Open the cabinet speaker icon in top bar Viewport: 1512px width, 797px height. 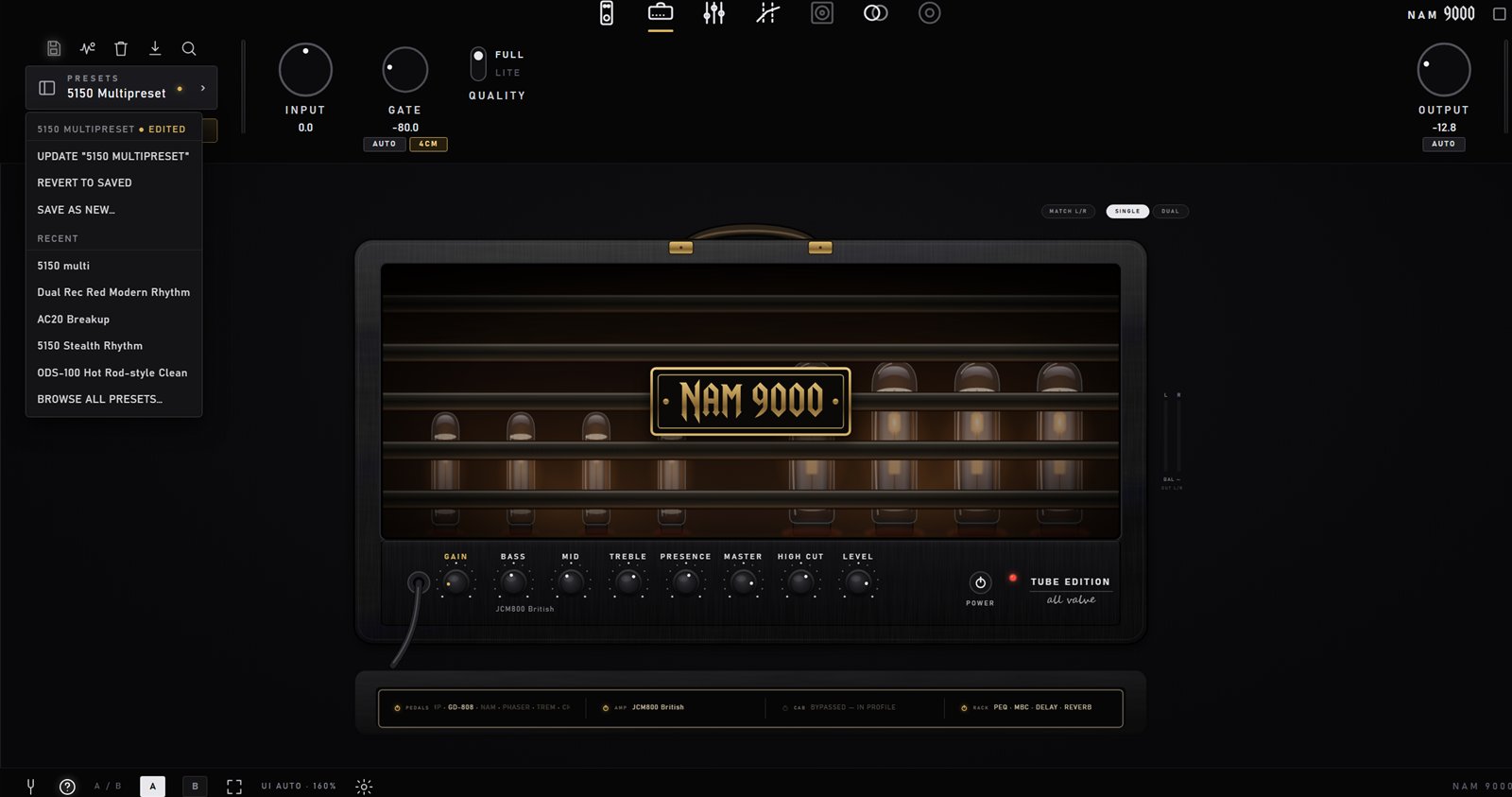click(822, 13)
